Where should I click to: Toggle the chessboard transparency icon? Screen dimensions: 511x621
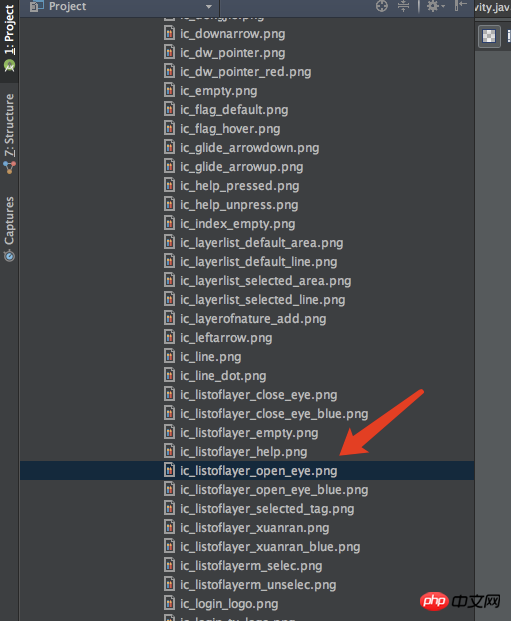pyautogui.click(x=489, y=36)
